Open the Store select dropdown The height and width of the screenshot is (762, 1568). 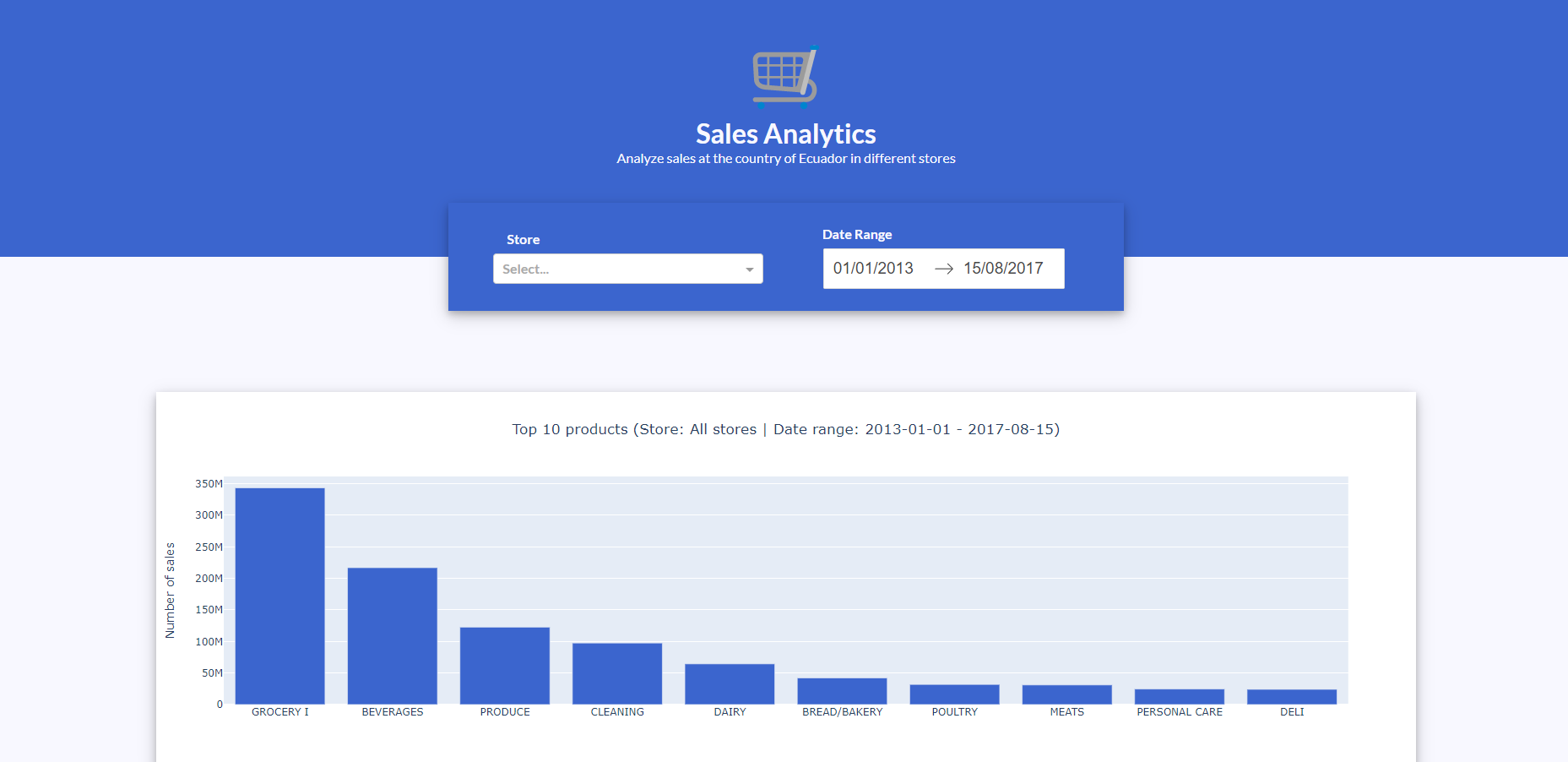627,269
